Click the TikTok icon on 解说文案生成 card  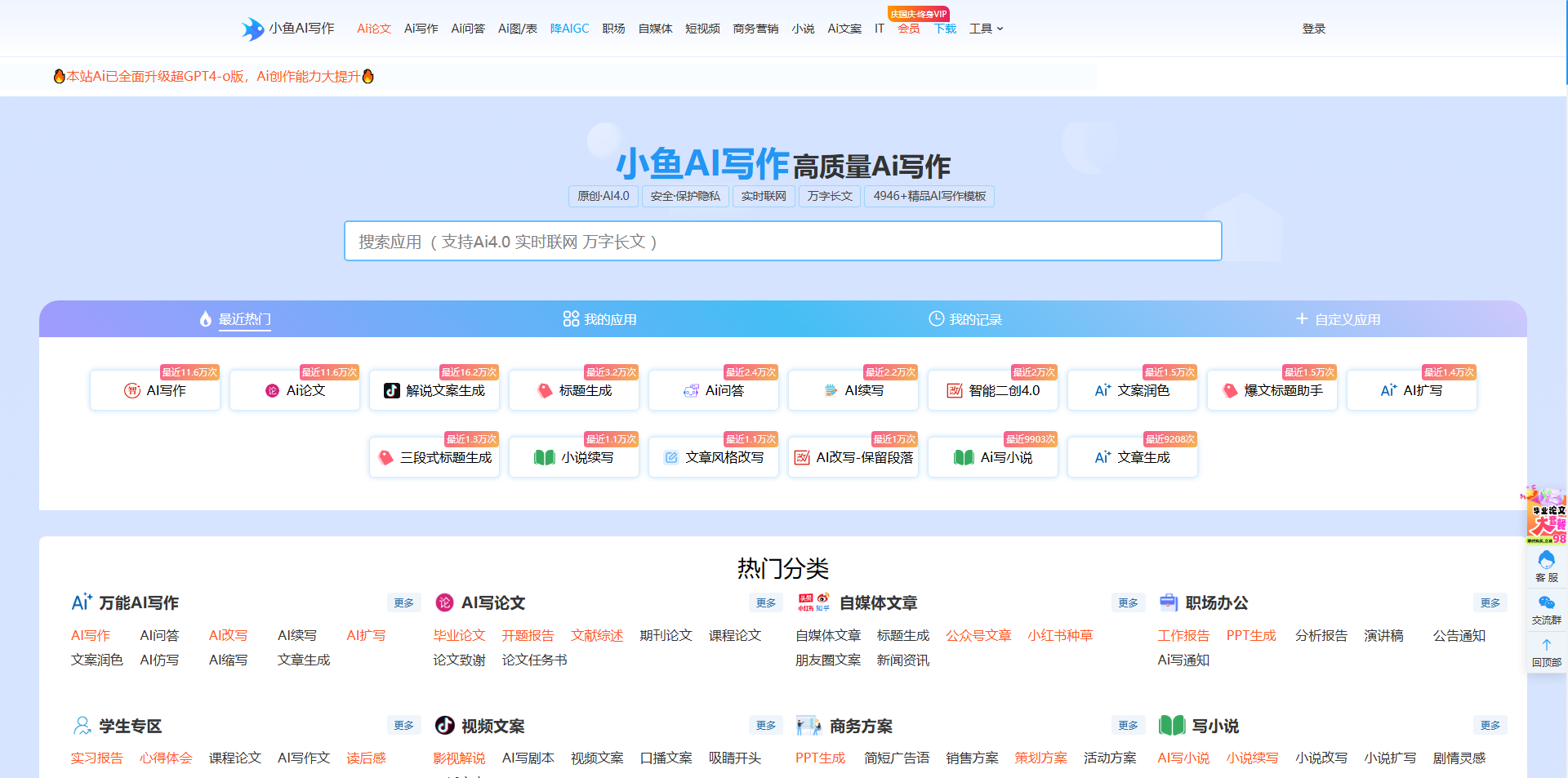point(392,391)
